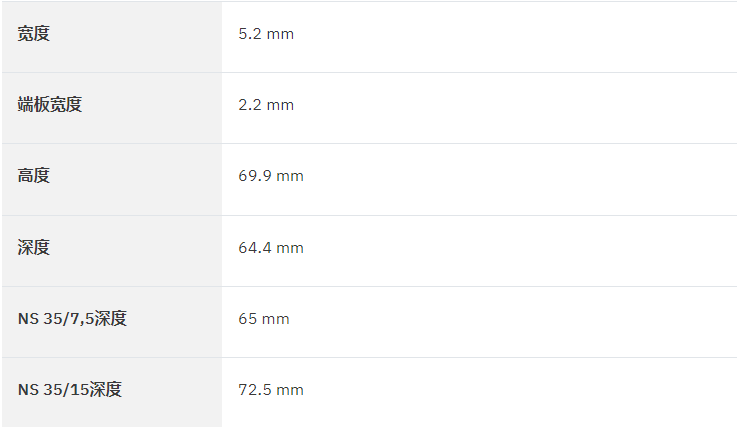Click the 深度 row label
747x427 pixels.
(x=33, y=247)
